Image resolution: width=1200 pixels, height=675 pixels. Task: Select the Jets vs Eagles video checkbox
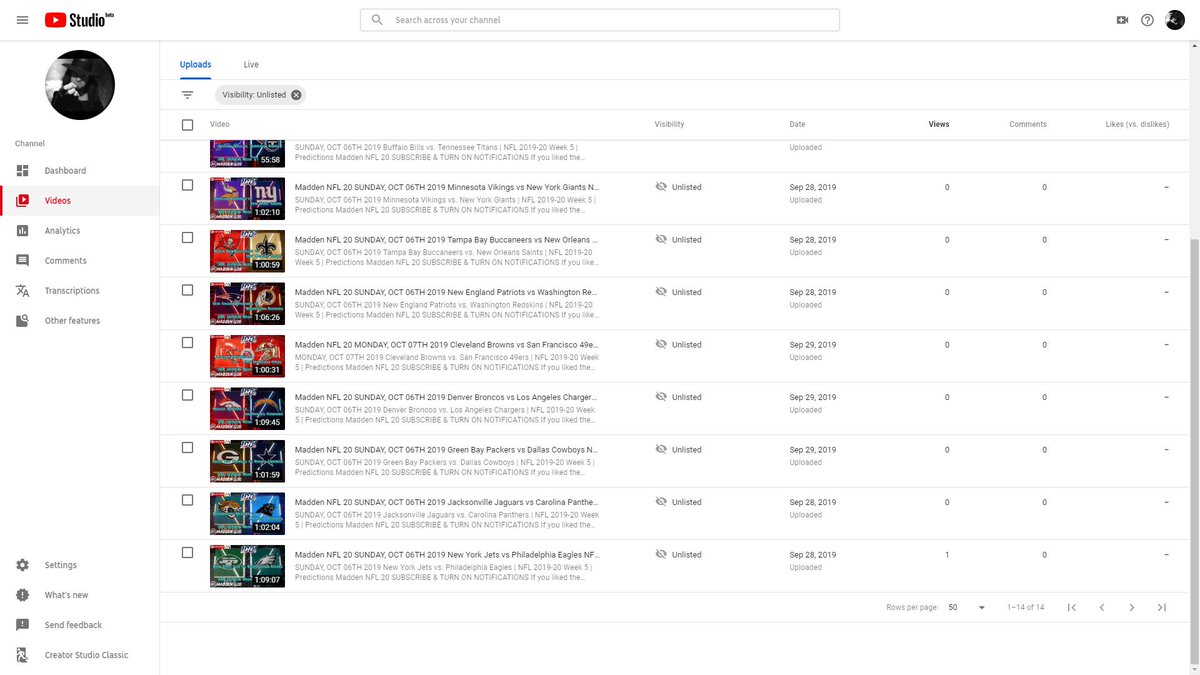pos(187,552)
